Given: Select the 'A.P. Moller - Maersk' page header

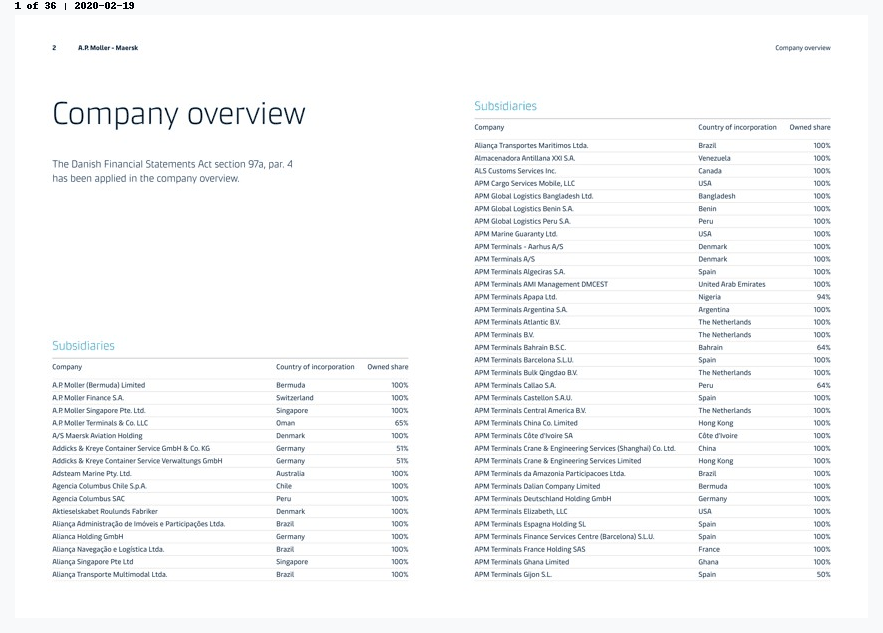Looking at the screenshot, I should point(108,48).
